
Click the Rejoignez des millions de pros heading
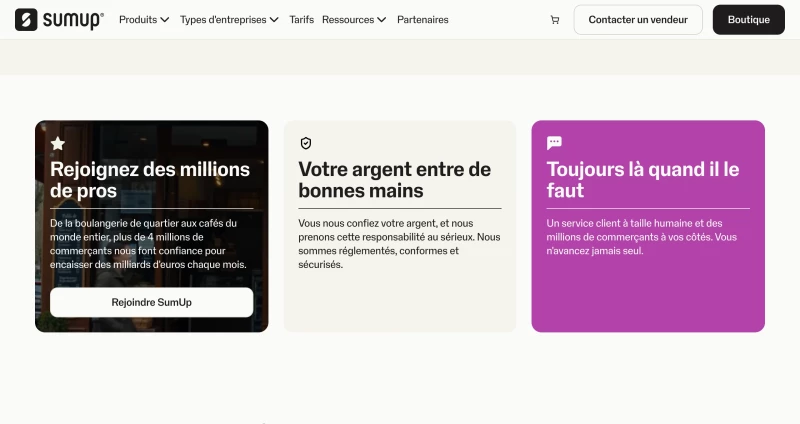(x=150, y=180)
